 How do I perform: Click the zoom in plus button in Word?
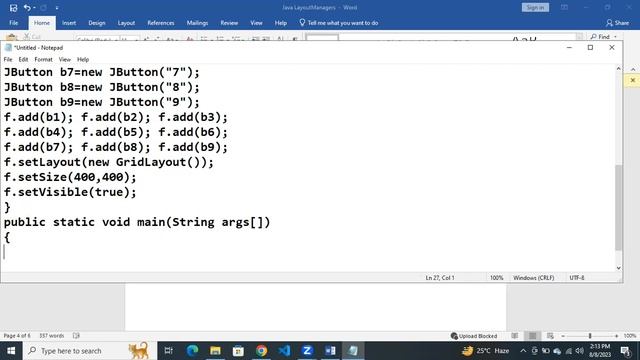(616, 336)
